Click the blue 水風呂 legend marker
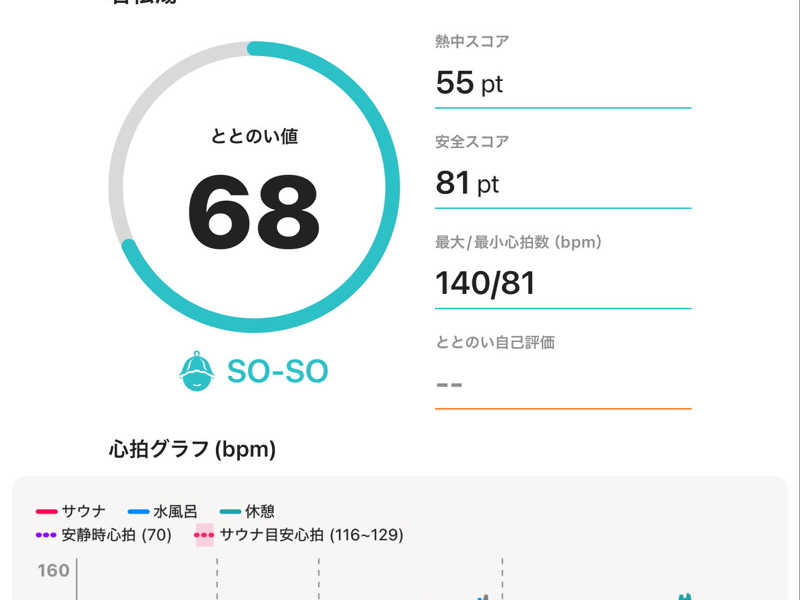The width and height of the screenshot is (800, 600). (x=138, y=511)
